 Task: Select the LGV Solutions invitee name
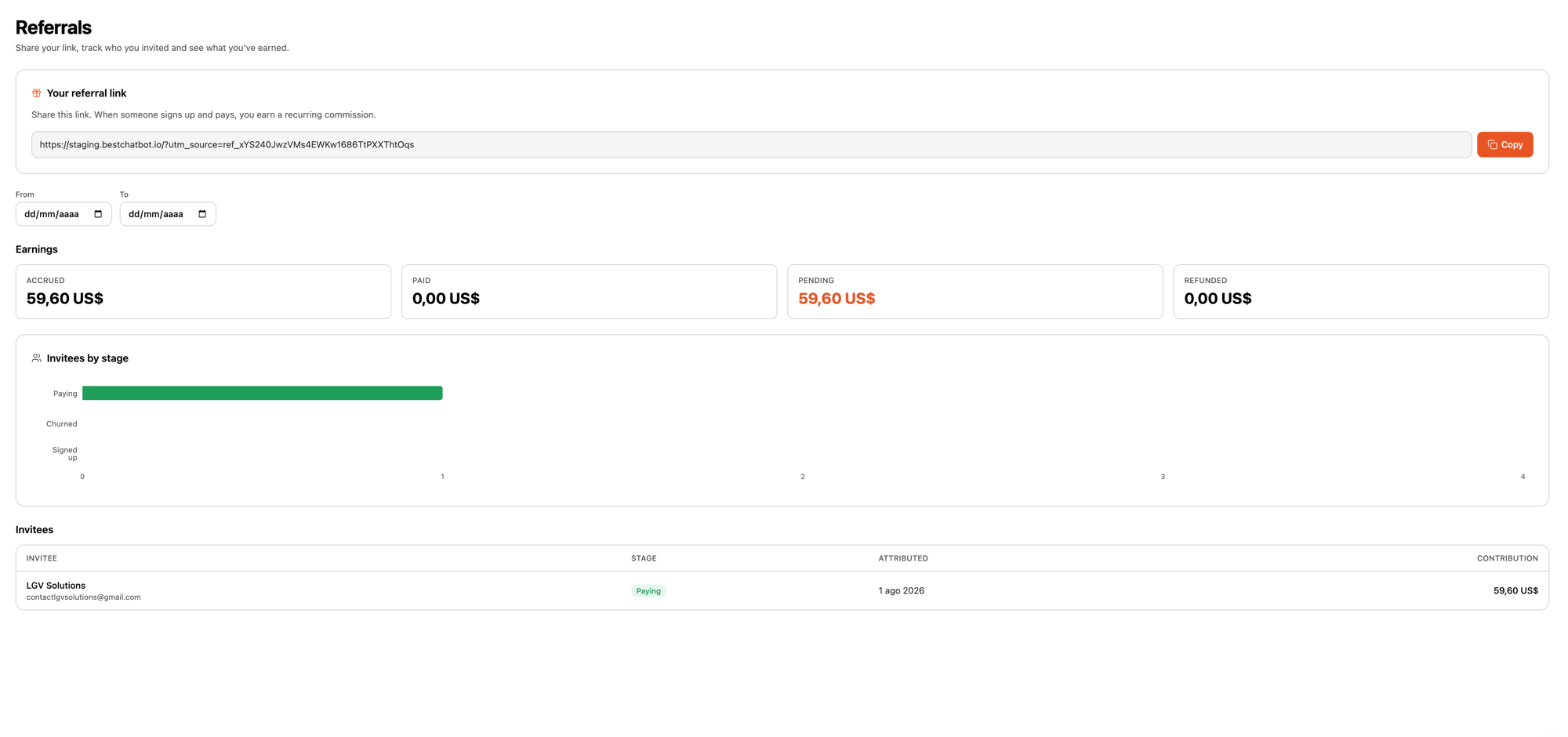point(56,586)
